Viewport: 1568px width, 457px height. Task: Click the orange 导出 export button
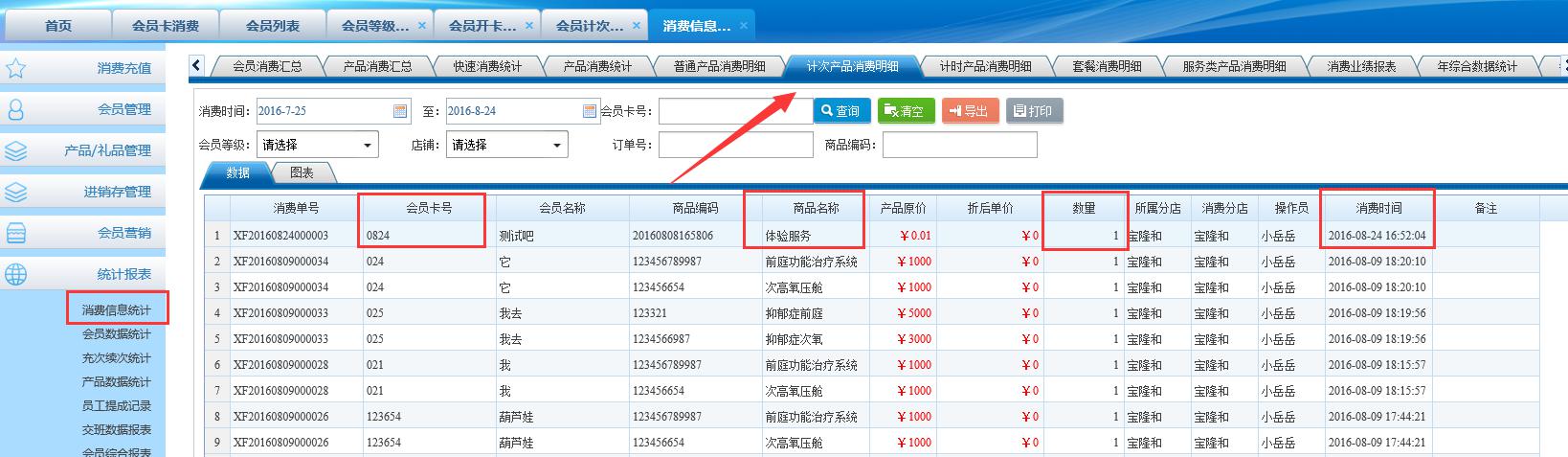970,111
